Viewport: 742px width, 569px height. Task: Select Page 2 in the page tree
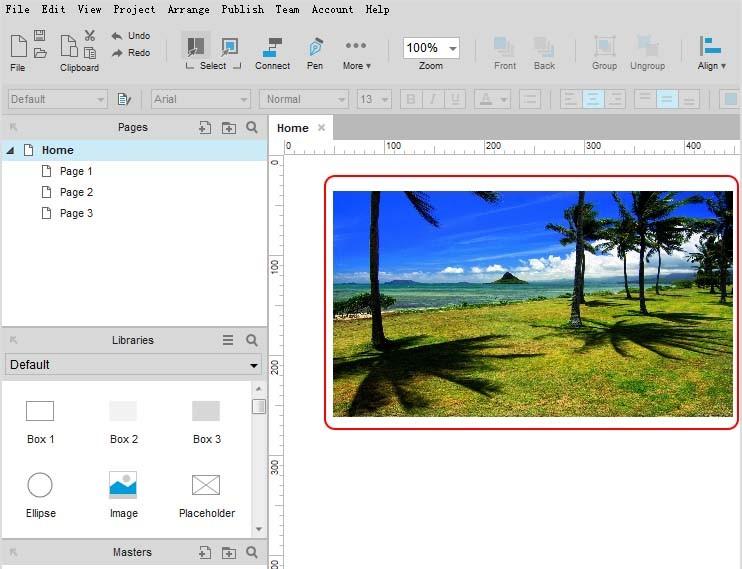coord(76,192)
